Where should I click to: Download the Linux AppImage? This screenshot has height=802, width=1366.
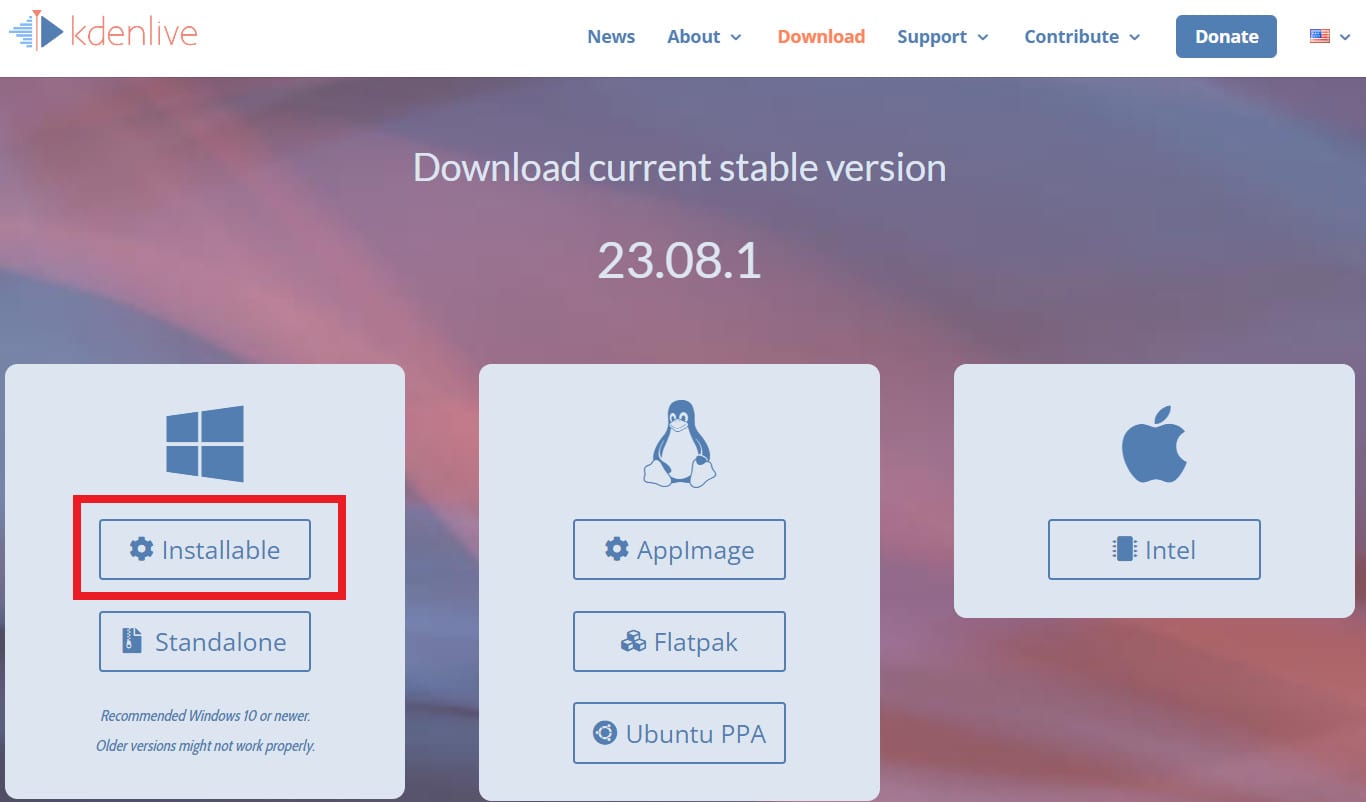[x=679, y=549]
